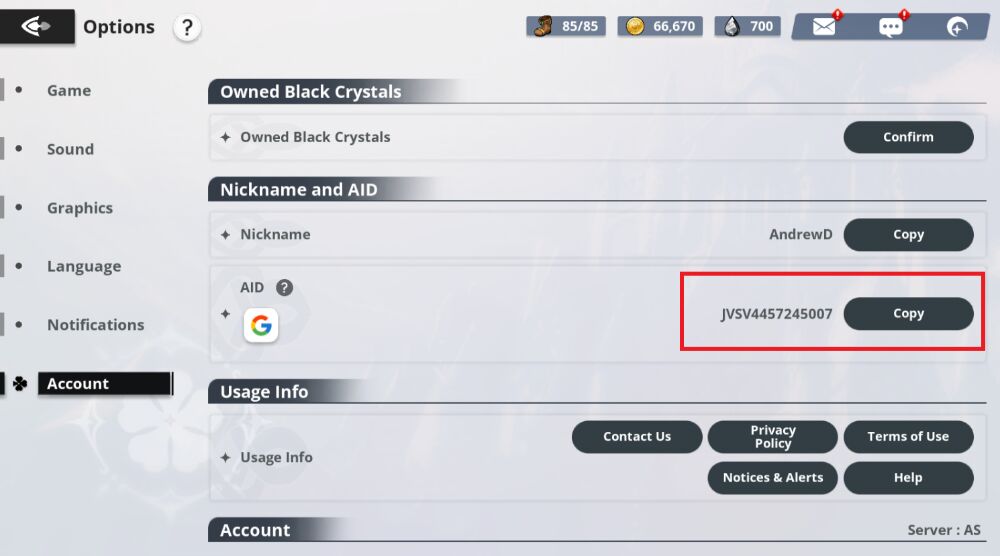Copy the AID code
Viewport: 1000px width, 556px height.
click(x=908, y=313)
